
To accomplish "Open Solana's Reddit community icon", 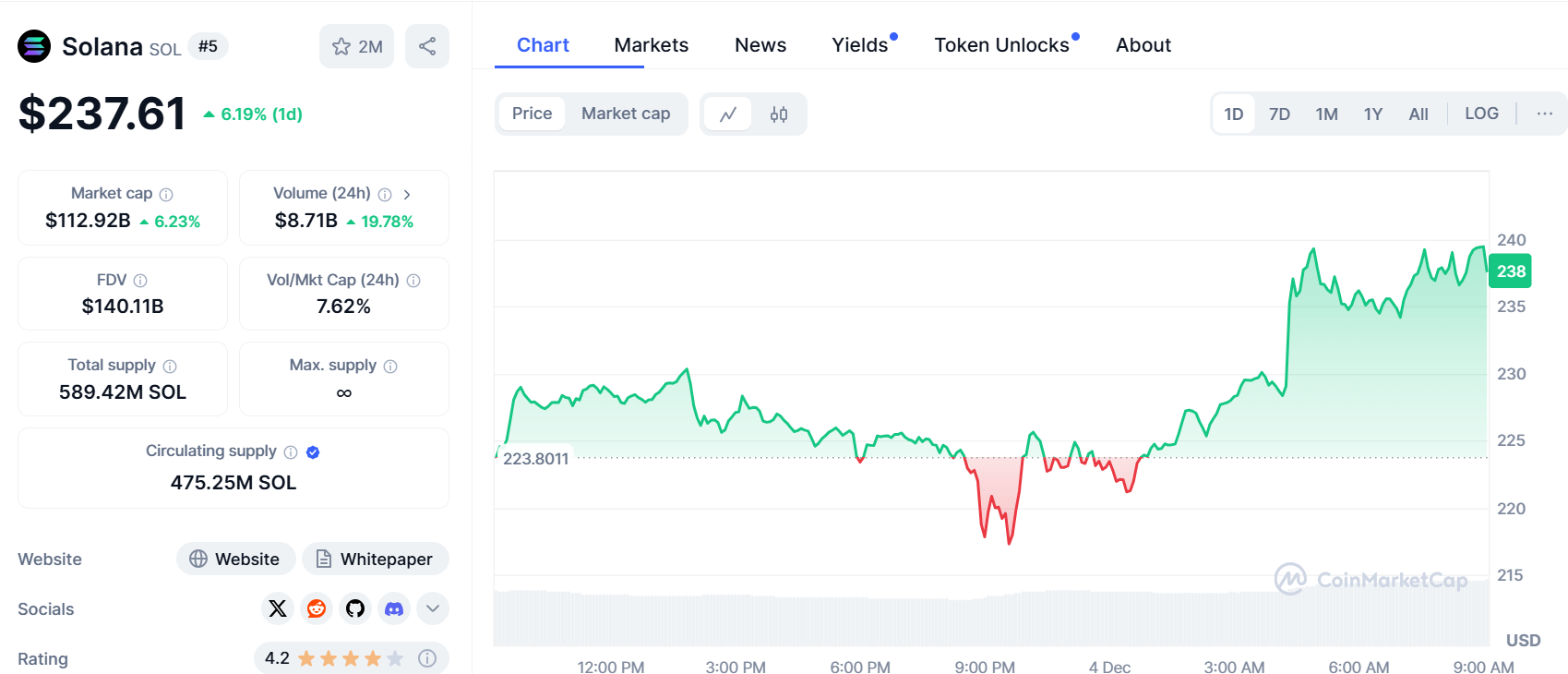I will (317, 608).
